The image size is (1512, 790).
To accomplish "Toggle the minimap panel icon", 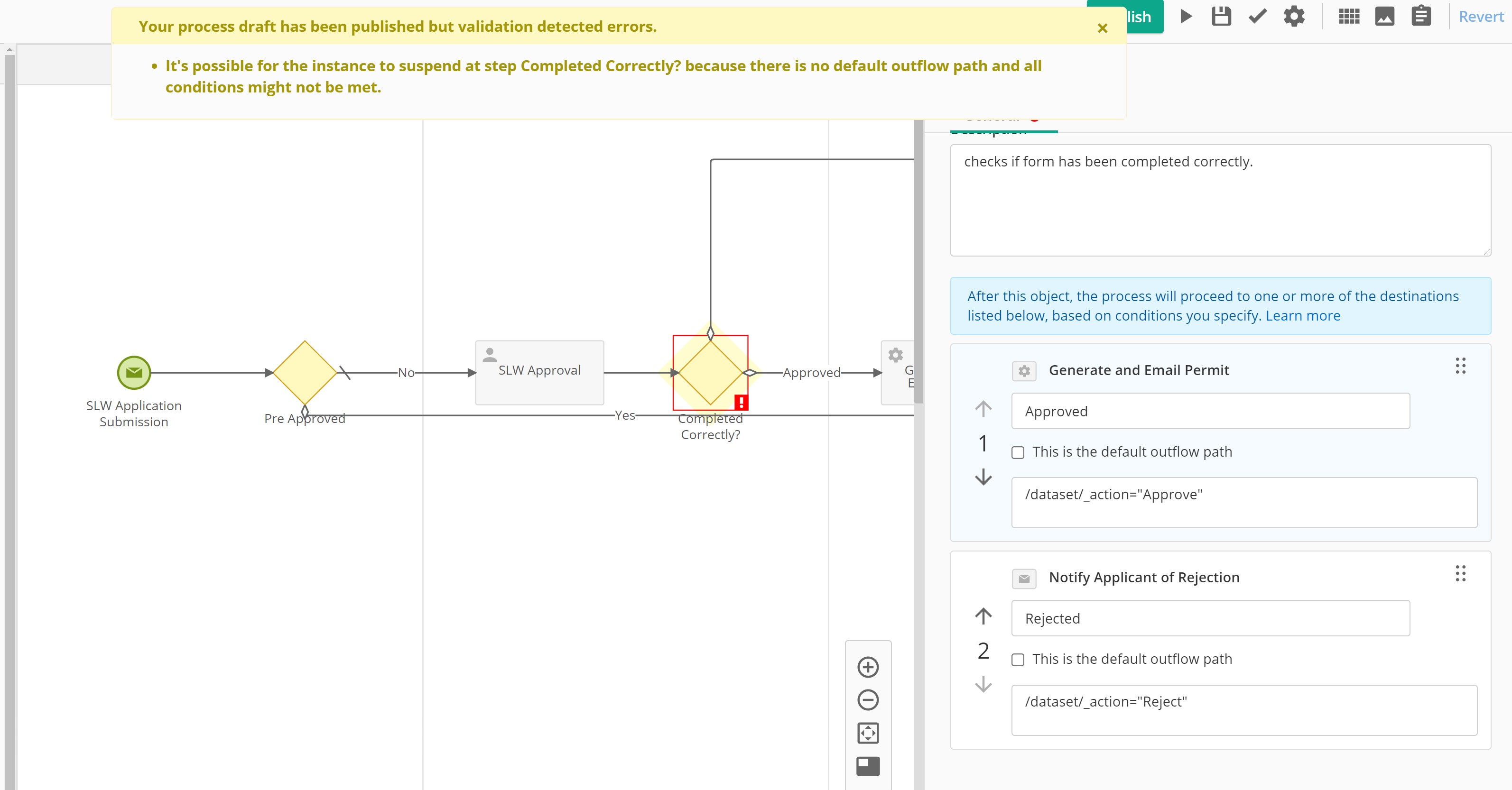I will 868,766.
